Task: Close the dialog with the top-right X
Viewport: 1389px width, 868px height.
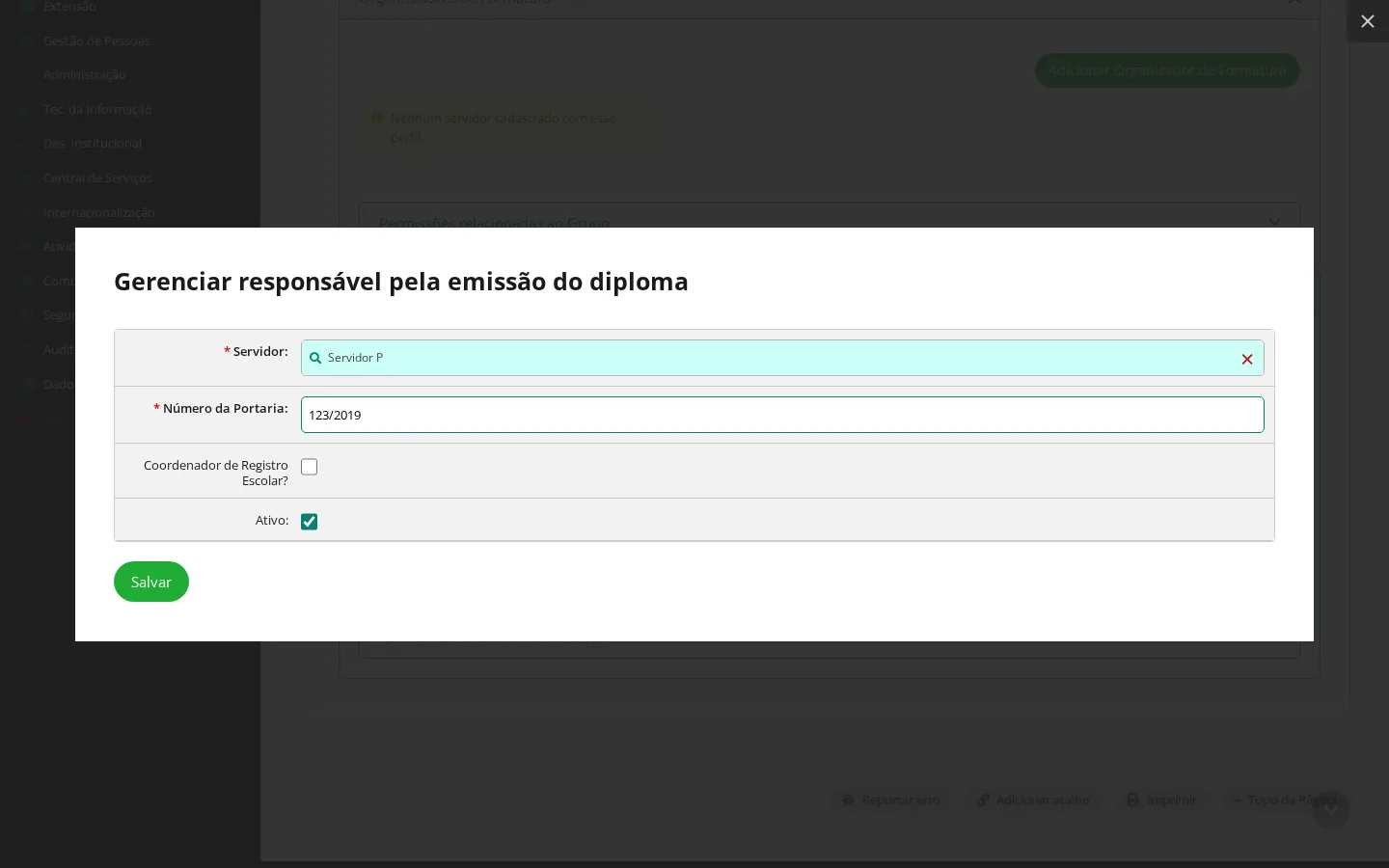Action: pos(1368,21)
